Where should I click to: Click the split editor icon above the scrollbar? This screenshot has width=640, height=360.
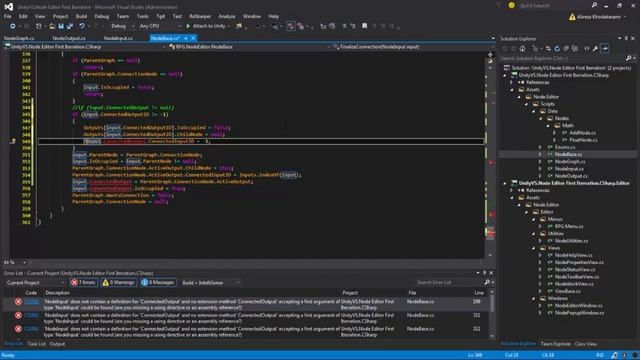pyautogui.click(x=490, y=54)
